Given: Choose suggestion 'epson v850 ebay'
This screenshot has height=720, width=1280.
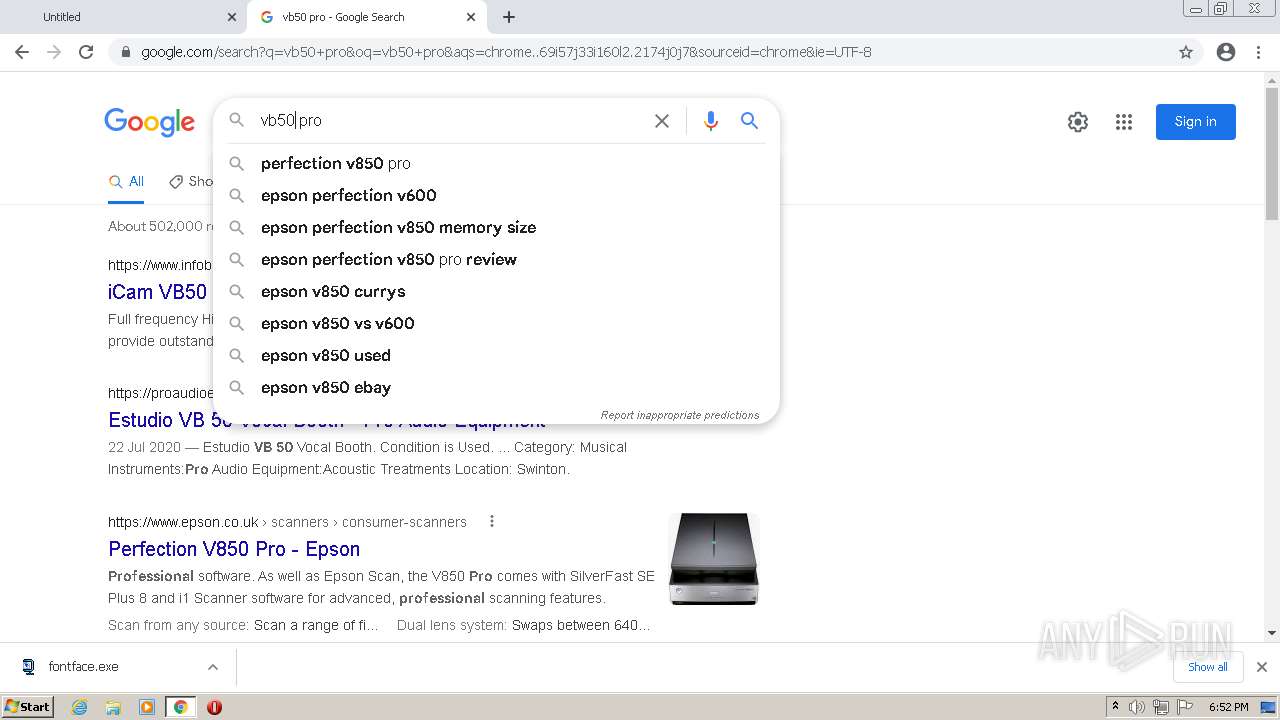Looking at the screenshot, I should coord(496,387).
